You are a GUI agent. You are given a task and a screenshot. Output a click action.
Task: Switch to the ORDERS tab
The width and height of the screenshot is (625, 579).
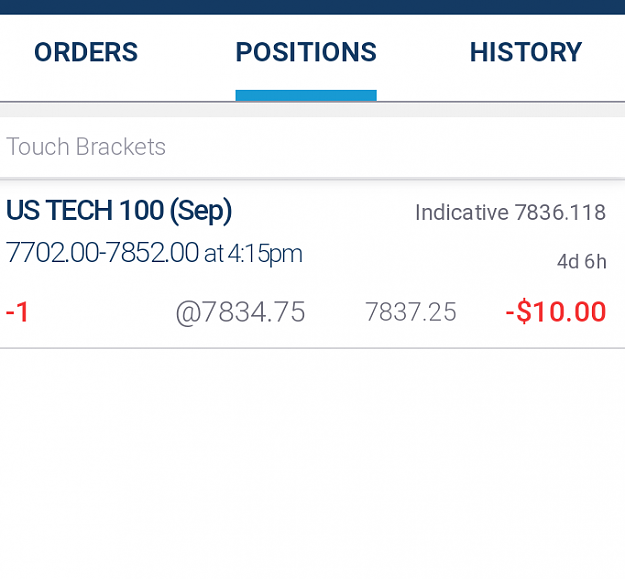[x=86, y=52]
